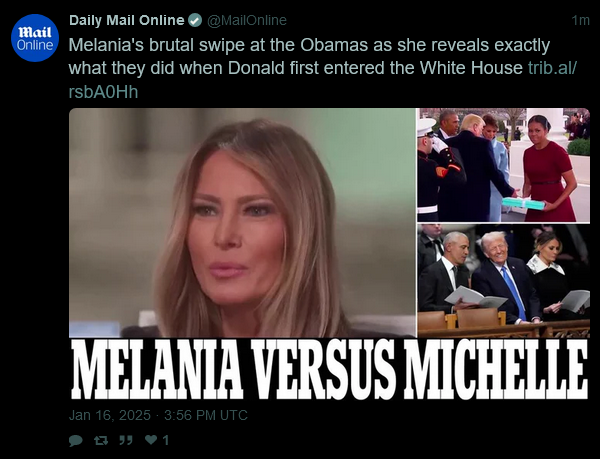Viewport: 600px width, 459px height.
Task: Enlarge the large Melania close-up image
Action: tap(242, 223)
